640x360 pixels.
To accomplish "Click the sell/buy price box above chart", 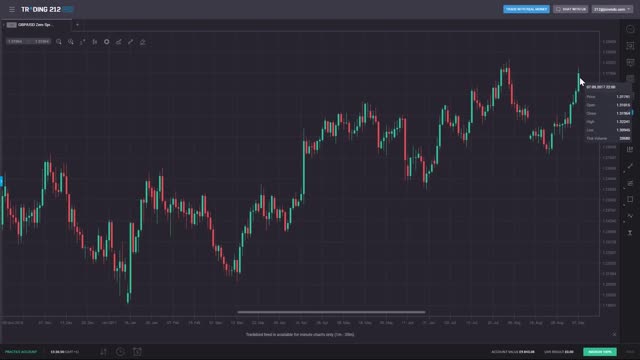I will [x=28, y=42].
